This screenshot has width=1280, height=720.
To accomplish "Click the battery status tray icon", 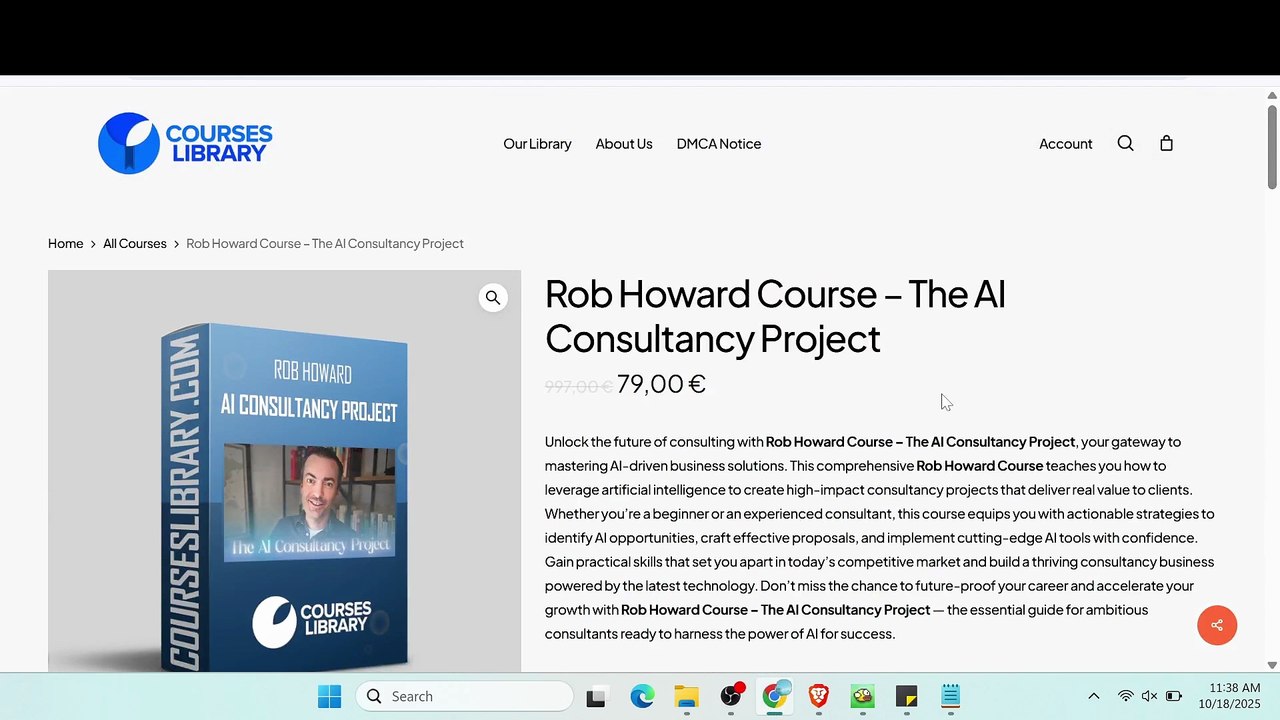I will click(1174, 696).
